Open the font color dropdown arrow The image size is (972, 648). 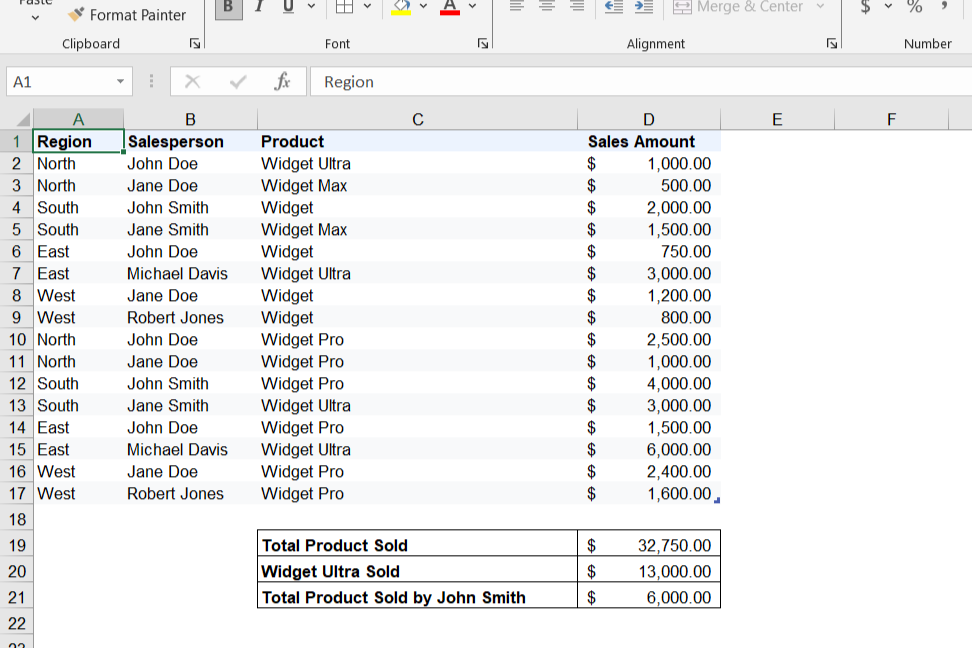click(x=472, y=7)
